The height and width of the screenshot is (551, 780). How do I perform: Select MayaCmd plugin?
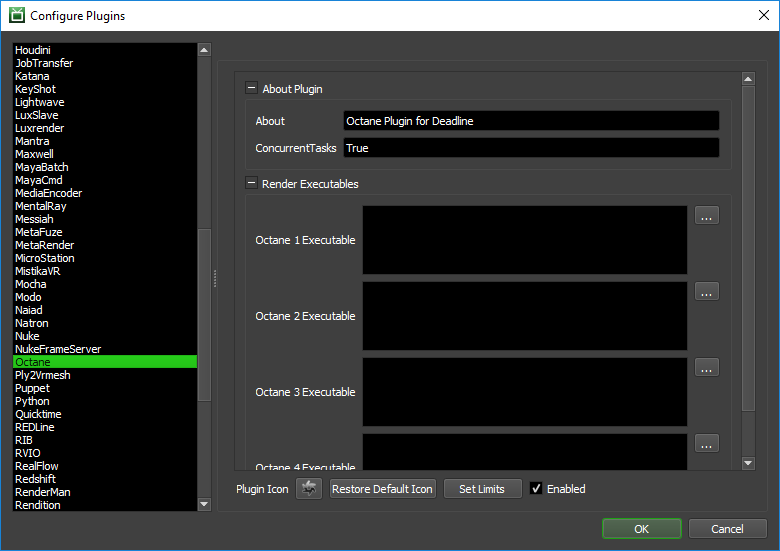105,180
